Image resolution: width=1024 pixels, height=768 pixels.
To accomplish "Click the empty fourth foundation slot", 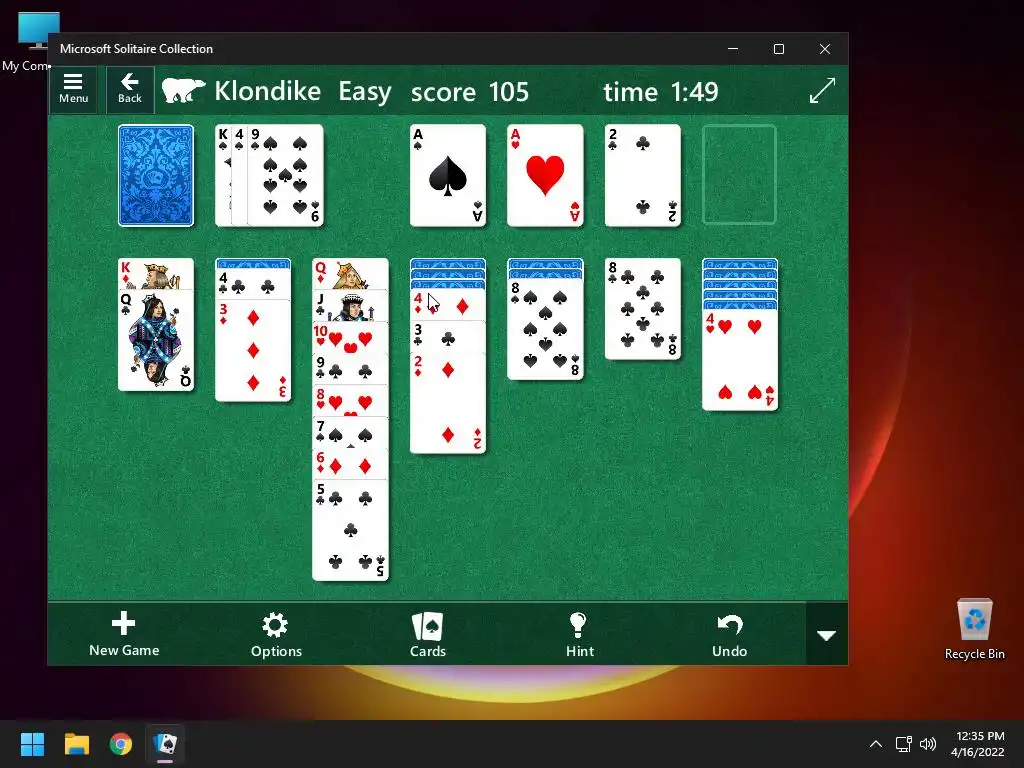I will pyautogui.click(x=739, y=176).
